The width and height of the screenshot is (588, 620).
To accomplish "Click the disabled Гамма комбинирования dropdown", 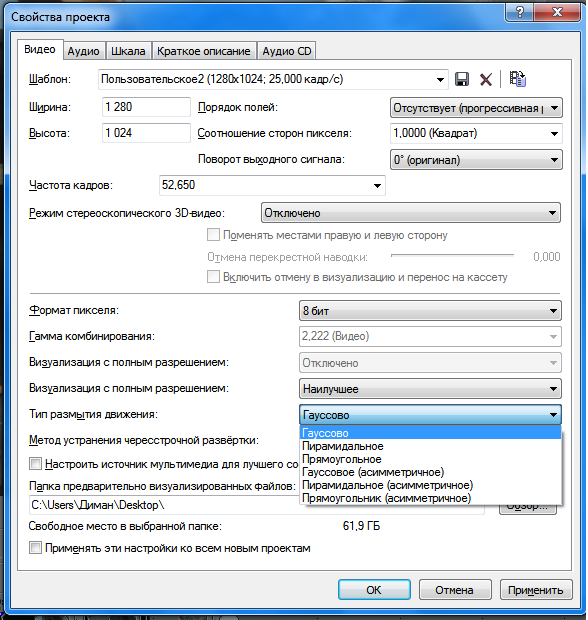I will pyautogui.click(x=430, y=336).
